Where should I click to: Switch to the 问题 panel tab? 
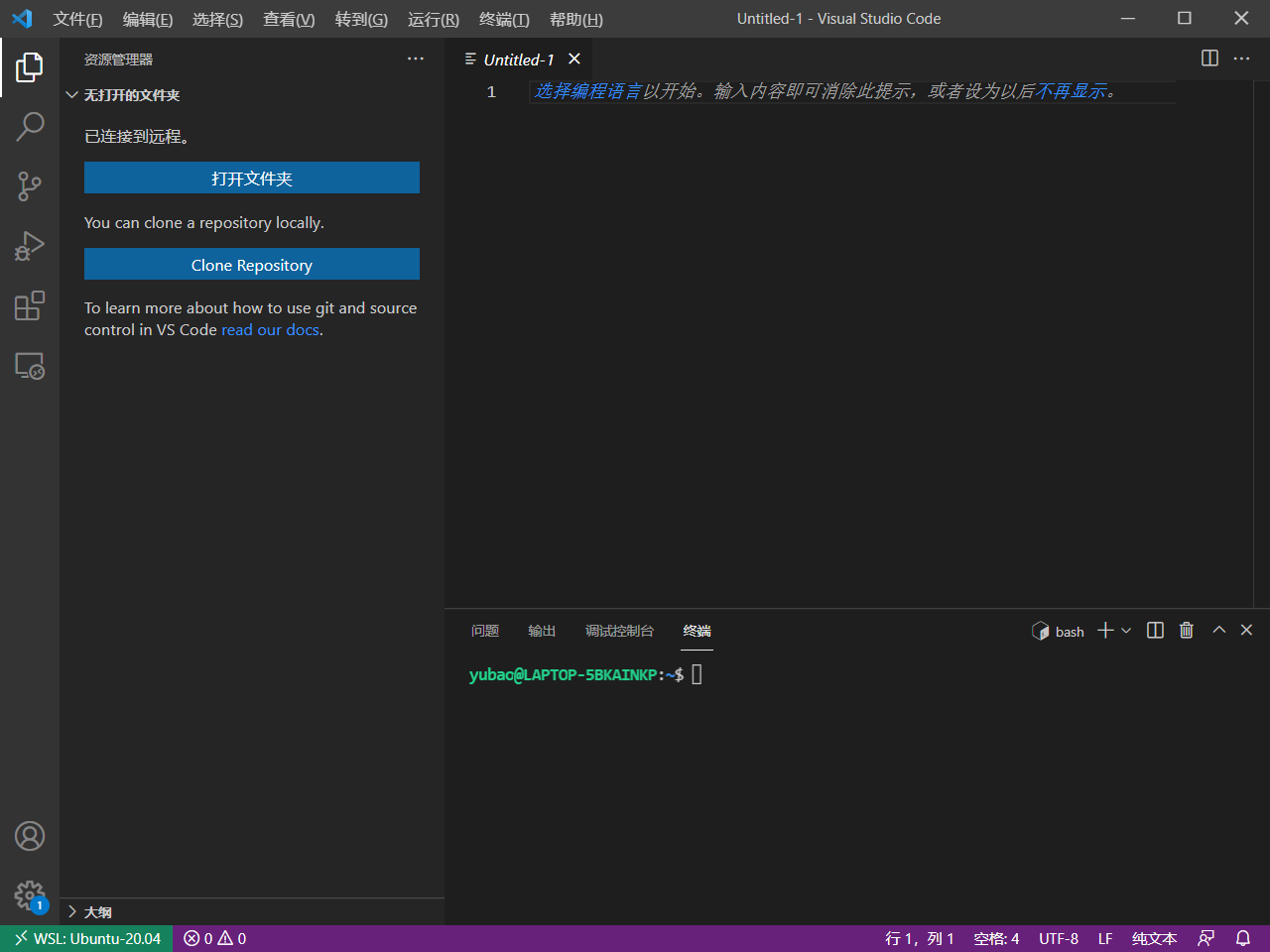485,631
